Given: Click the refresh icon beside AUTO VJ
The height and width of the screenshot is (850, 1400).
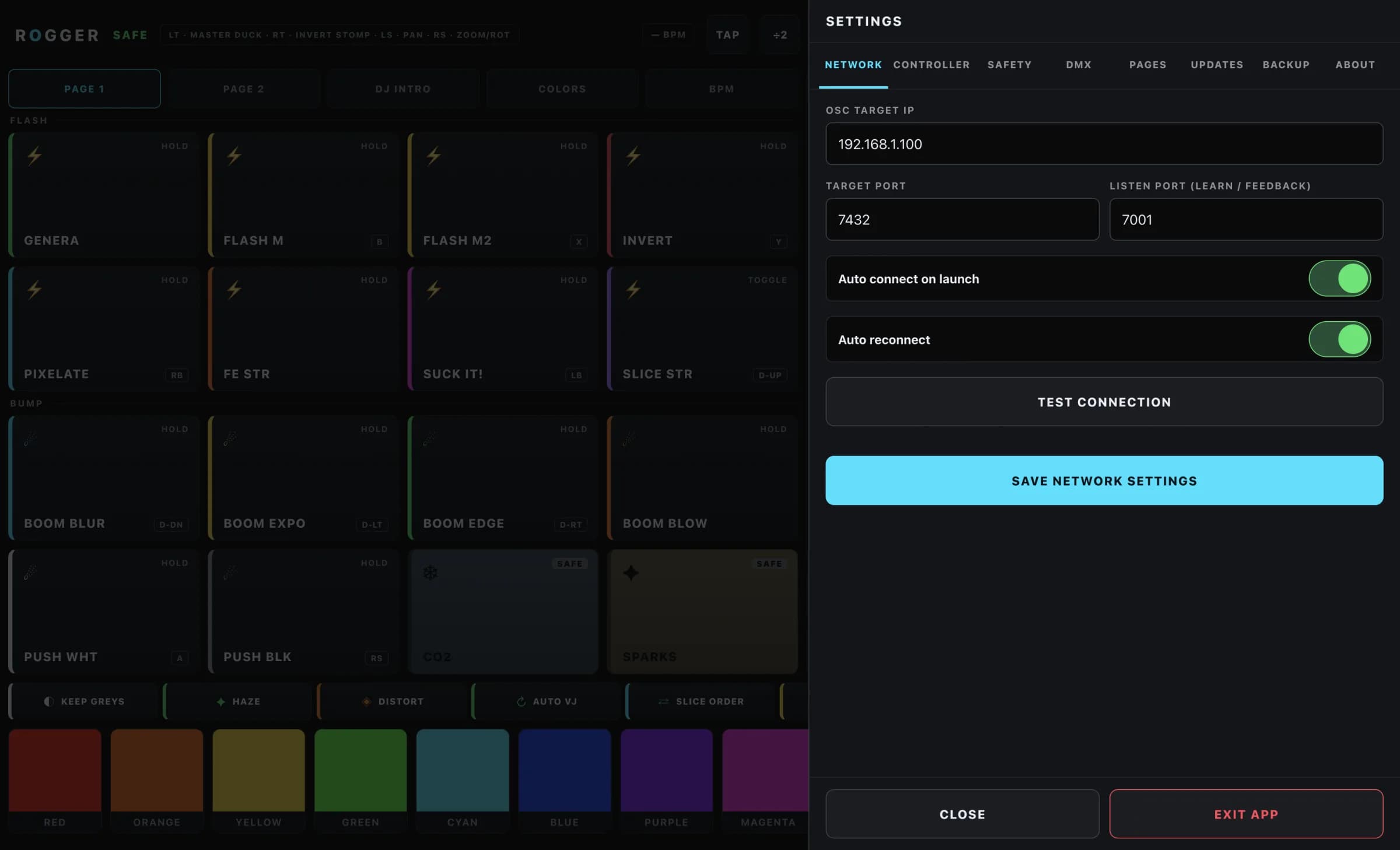Looking at the screenshot, I should 521,701.
